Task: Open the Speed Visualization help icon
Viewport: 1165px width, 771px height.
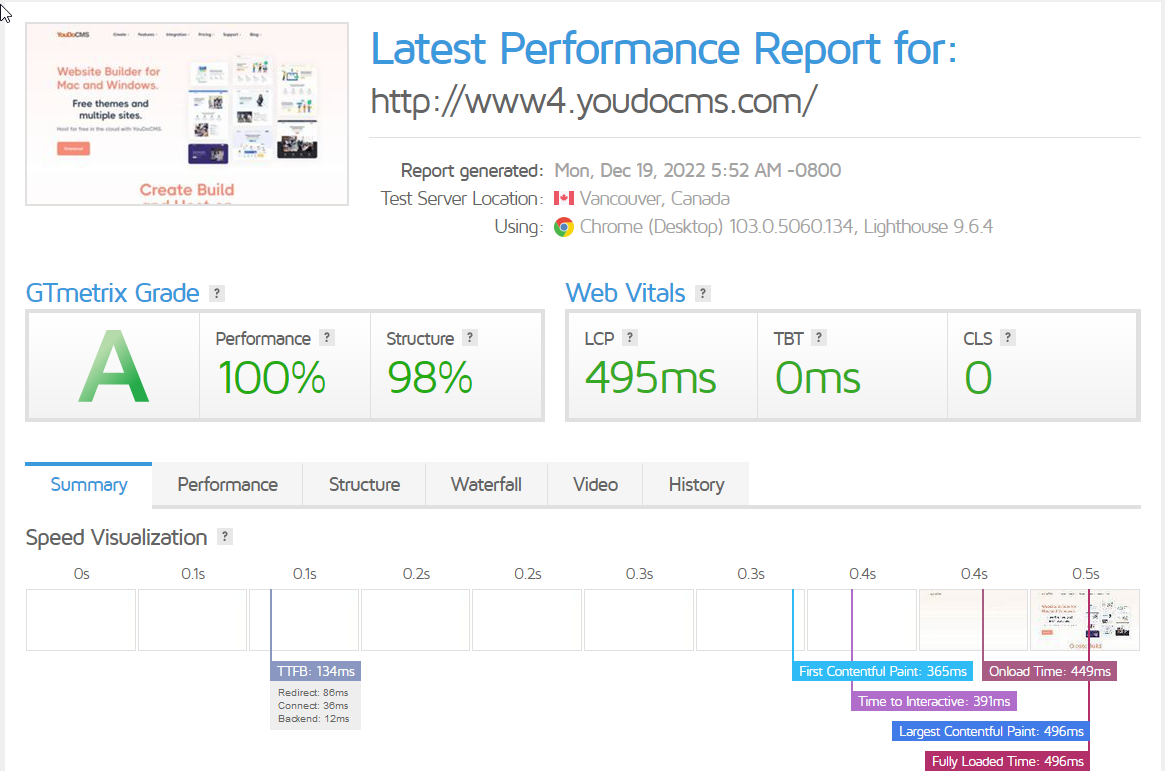Action: [x=225, y=537]
